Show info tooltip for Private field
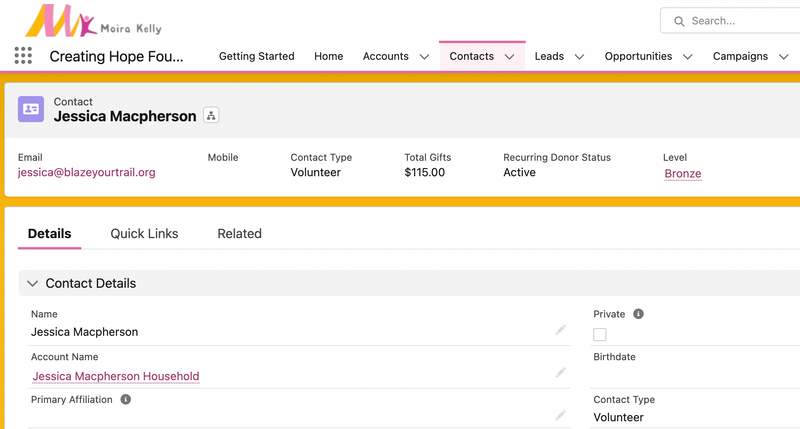 [638, 314]
